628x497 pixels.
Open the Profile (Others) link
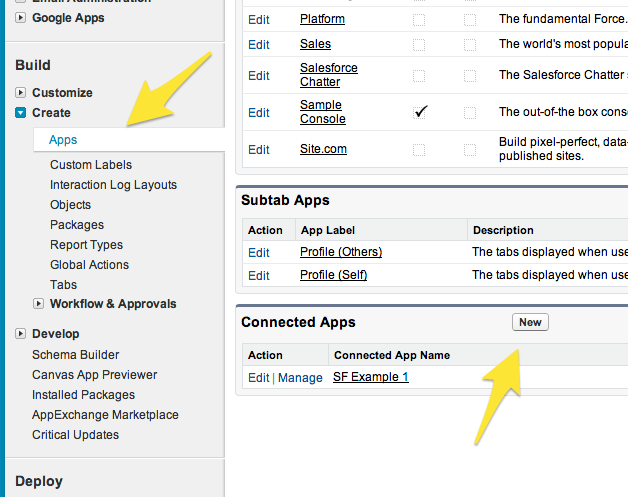coord(341,252)
